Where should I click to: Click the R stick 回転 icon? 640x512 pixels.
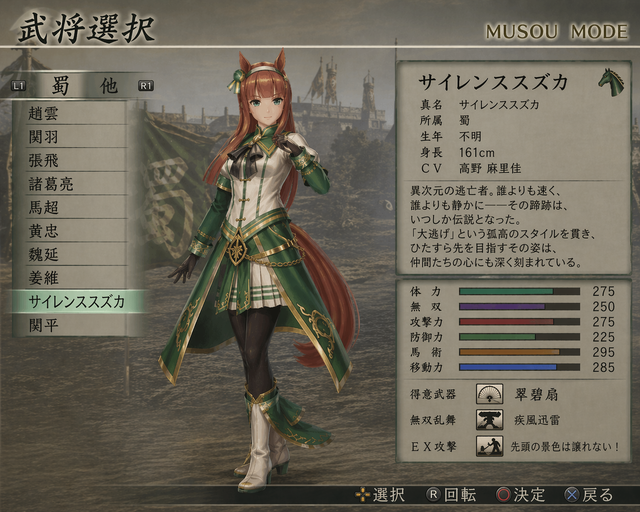[433, 495]
